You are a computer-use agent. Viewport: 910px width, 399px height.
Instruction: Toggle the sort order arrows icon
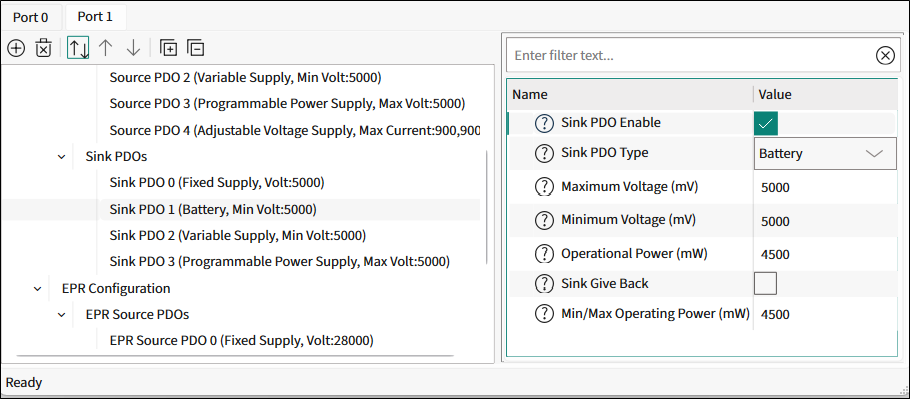point(78,48)
